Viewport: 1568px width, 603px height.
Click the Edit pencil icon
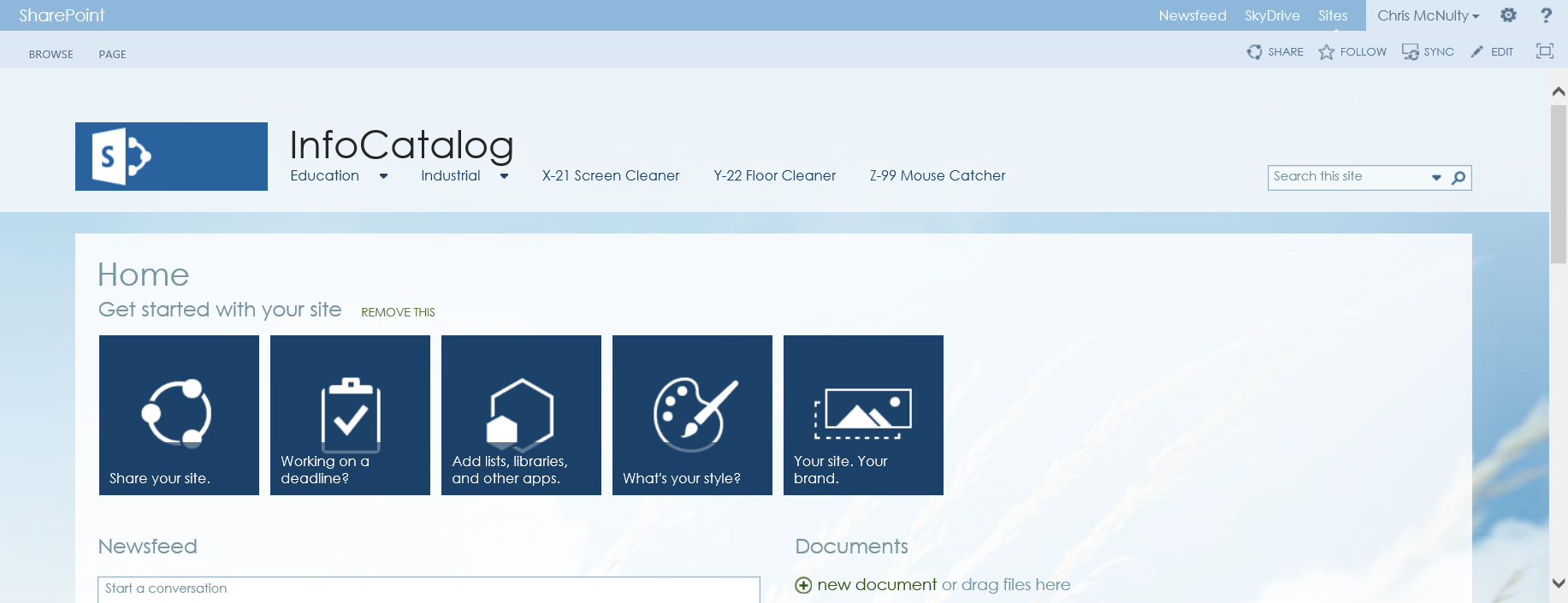pyautogui.click(x=1477, y=52)
